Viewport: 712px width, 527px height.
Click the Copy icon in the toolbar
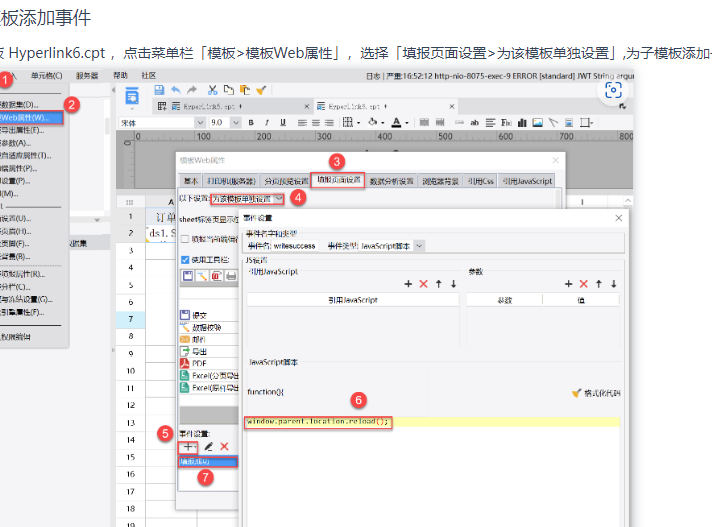click(x=228, y=90)
